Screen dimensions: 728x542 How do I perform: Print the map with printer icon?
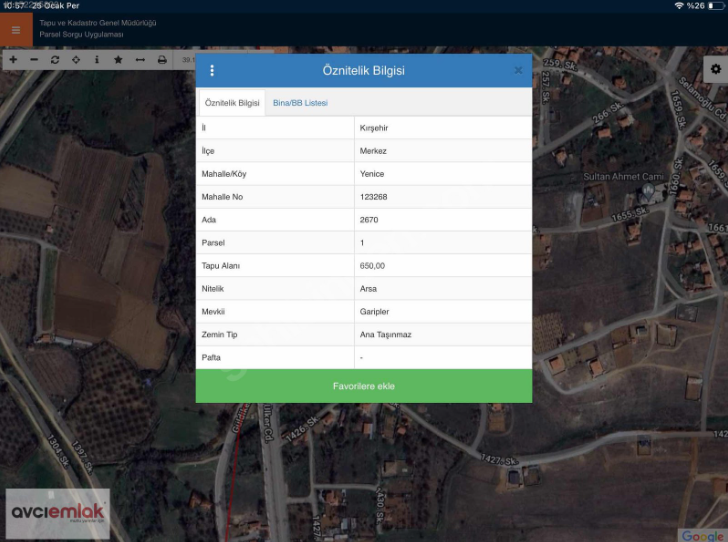coord(162,60)
